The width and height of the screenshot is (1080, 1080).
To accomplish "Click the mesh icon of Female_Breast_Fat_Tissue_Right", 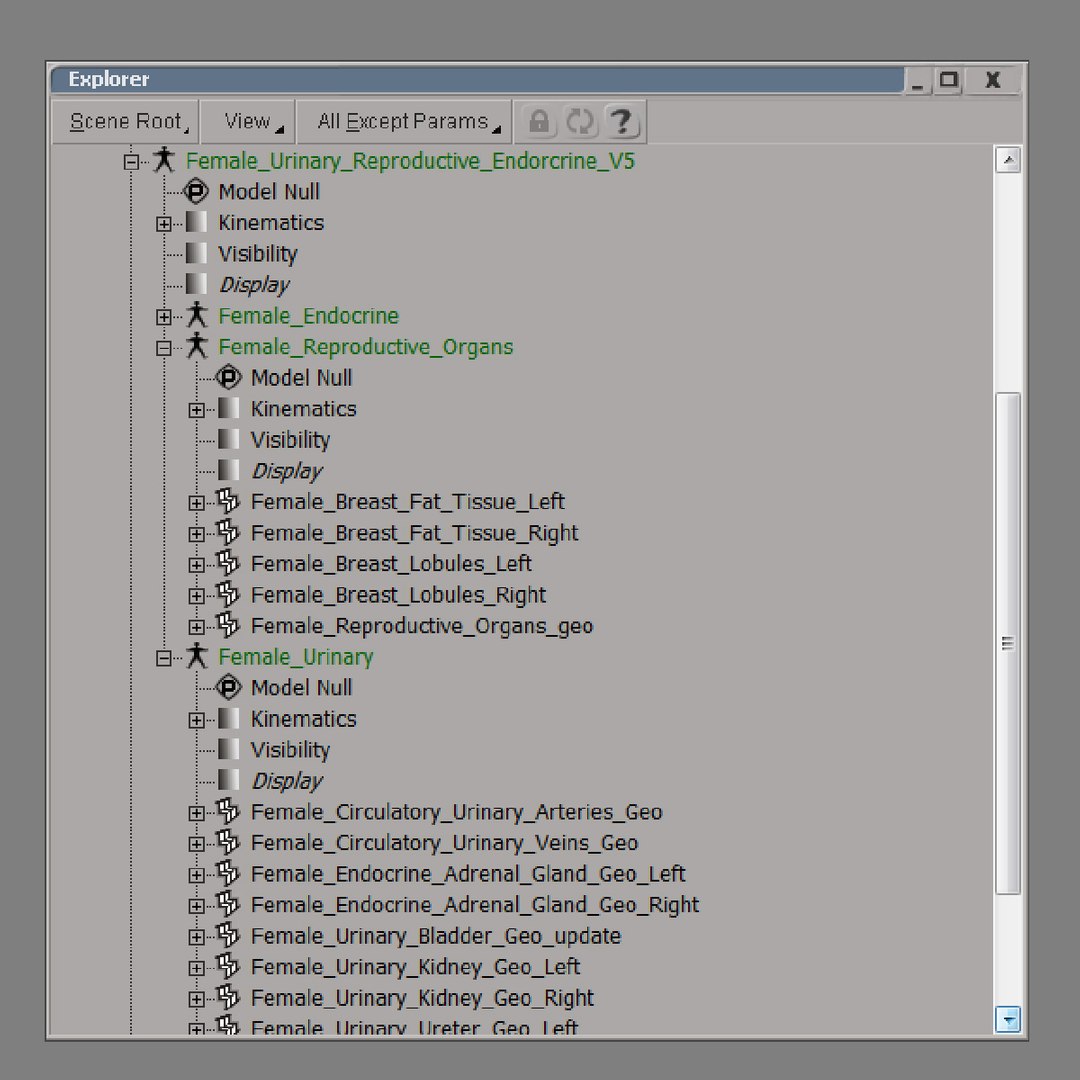I will point(228,532).
